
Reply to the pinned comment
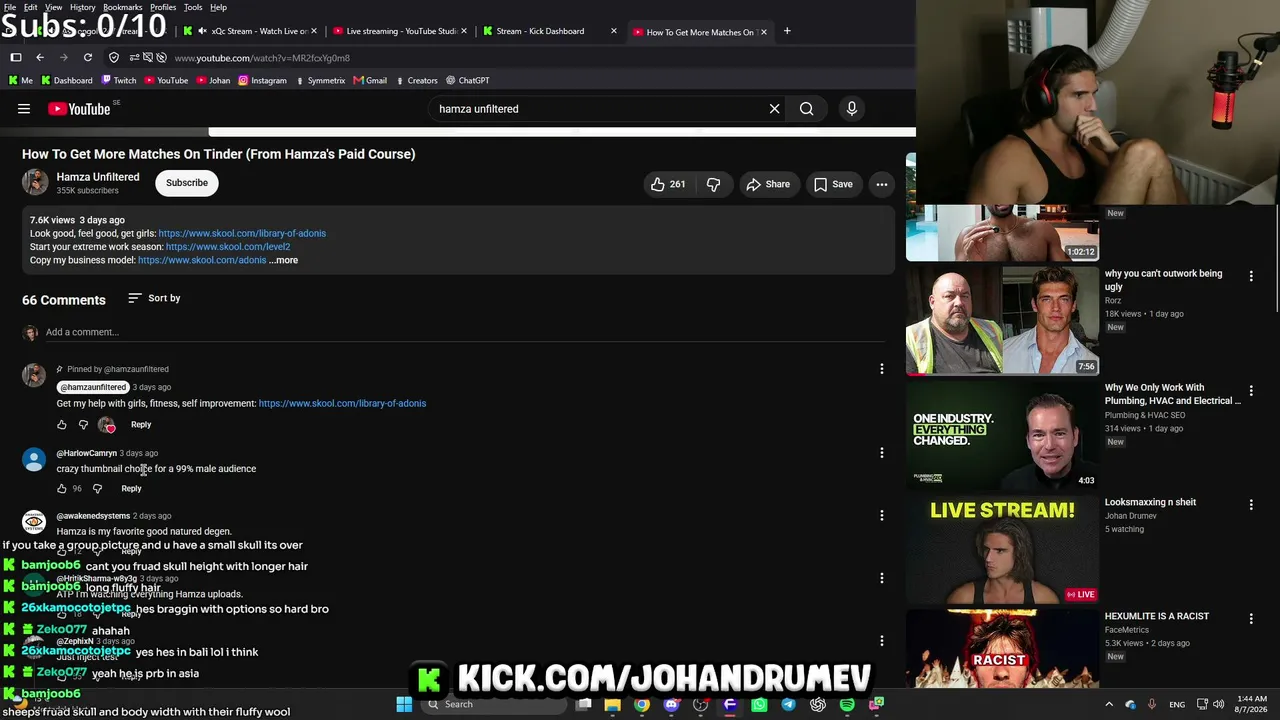(141, 425)
